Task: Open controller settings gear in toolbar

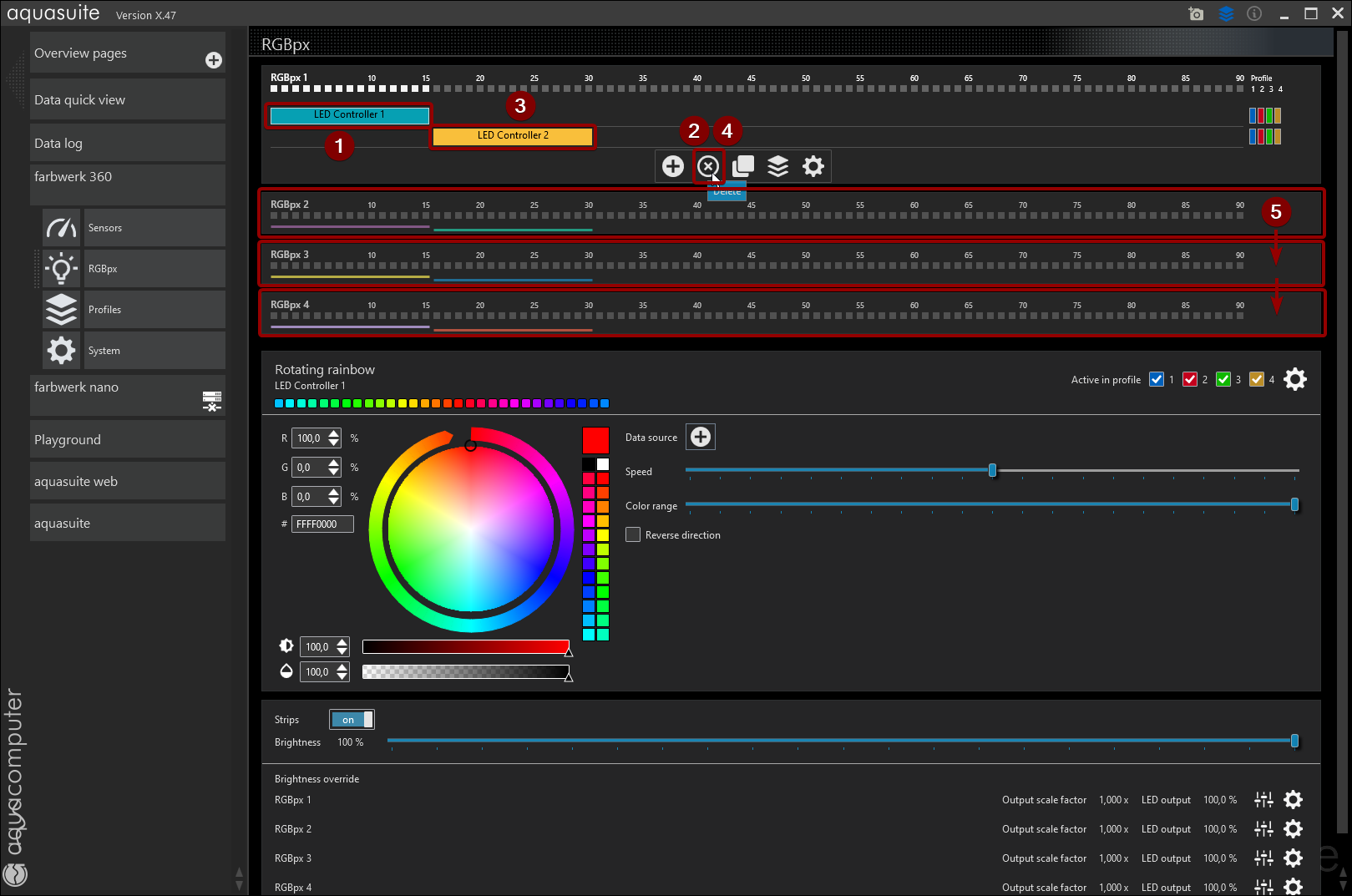Action: point(813,166)
